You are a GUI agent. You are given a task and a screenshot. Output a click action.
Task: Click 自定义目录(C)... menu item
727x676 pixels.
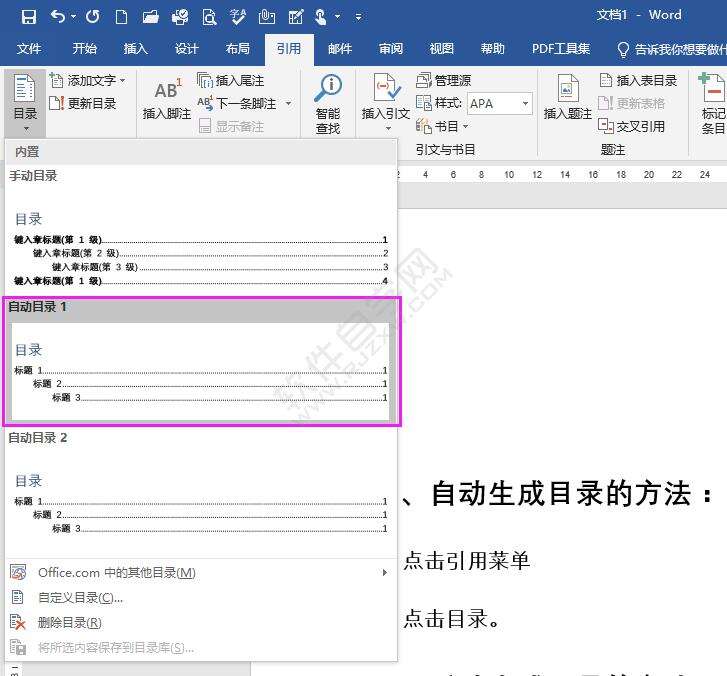pos(200,598)
